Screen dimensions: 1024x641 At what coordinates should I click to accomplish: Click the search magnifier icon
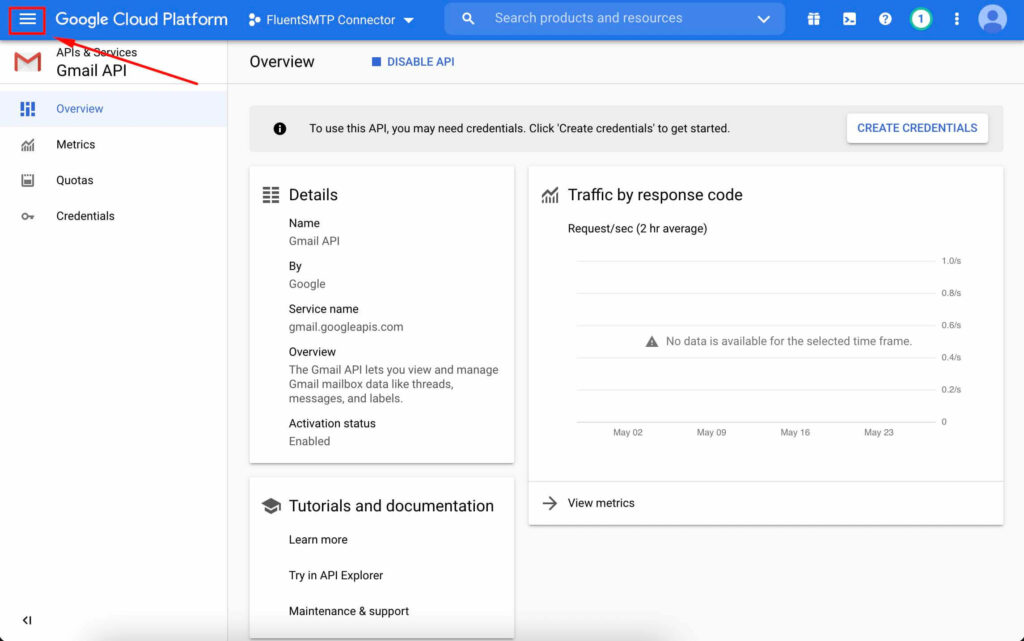click(x=468, y=19)
